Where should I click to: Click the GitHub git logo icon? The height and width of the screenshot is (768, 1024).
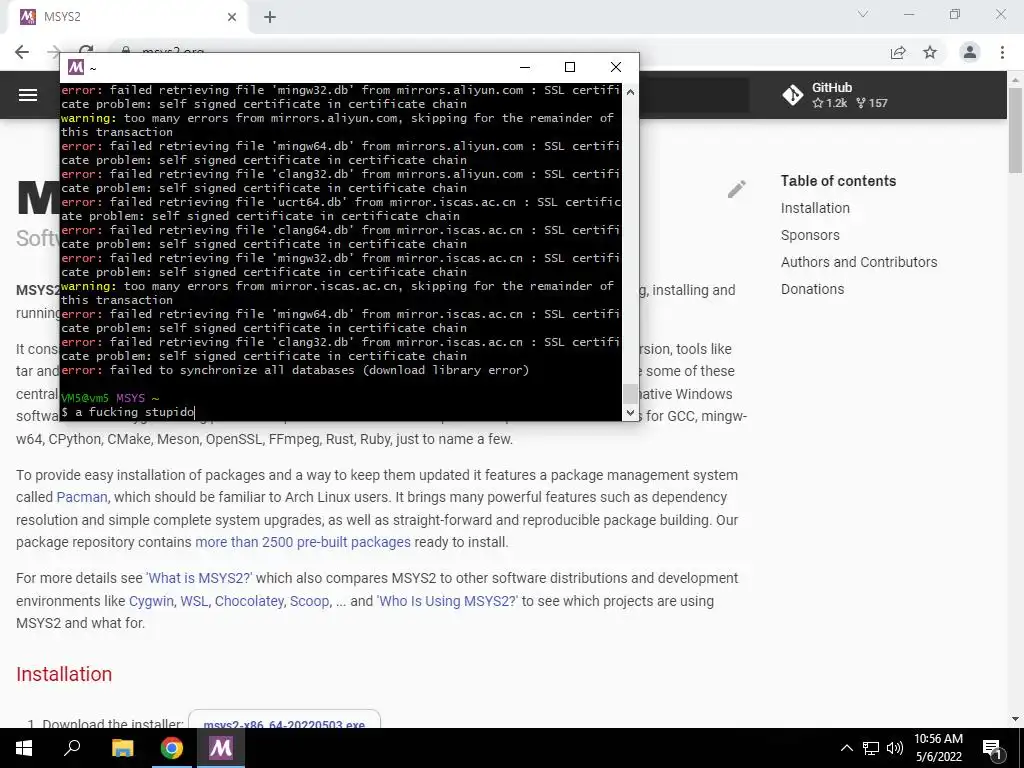point(793,95)
